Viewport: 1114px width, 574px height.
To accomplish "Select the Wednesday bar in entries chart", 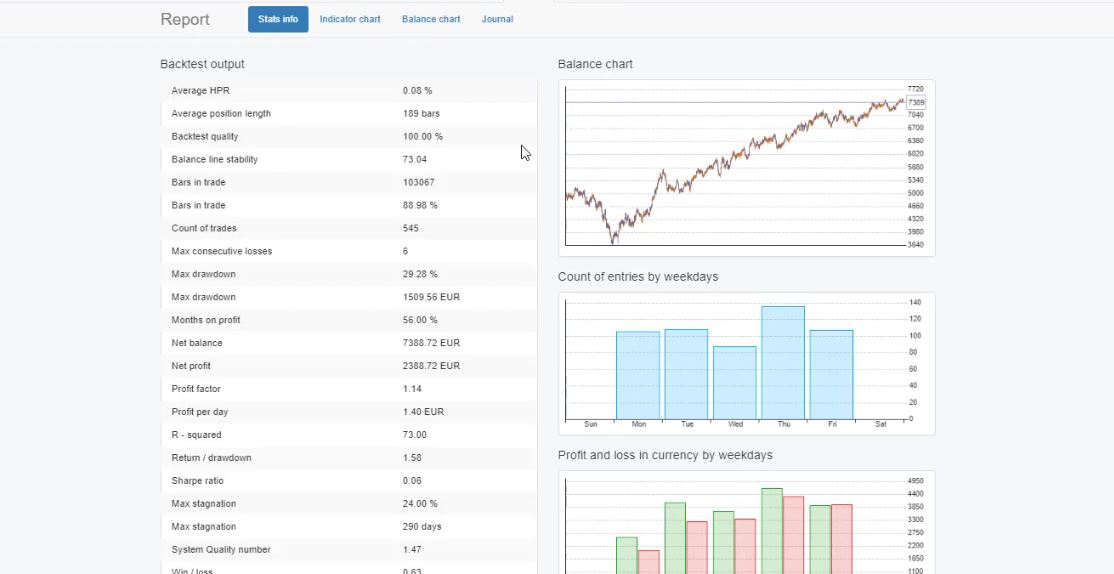I will click(x=734, y=382).
